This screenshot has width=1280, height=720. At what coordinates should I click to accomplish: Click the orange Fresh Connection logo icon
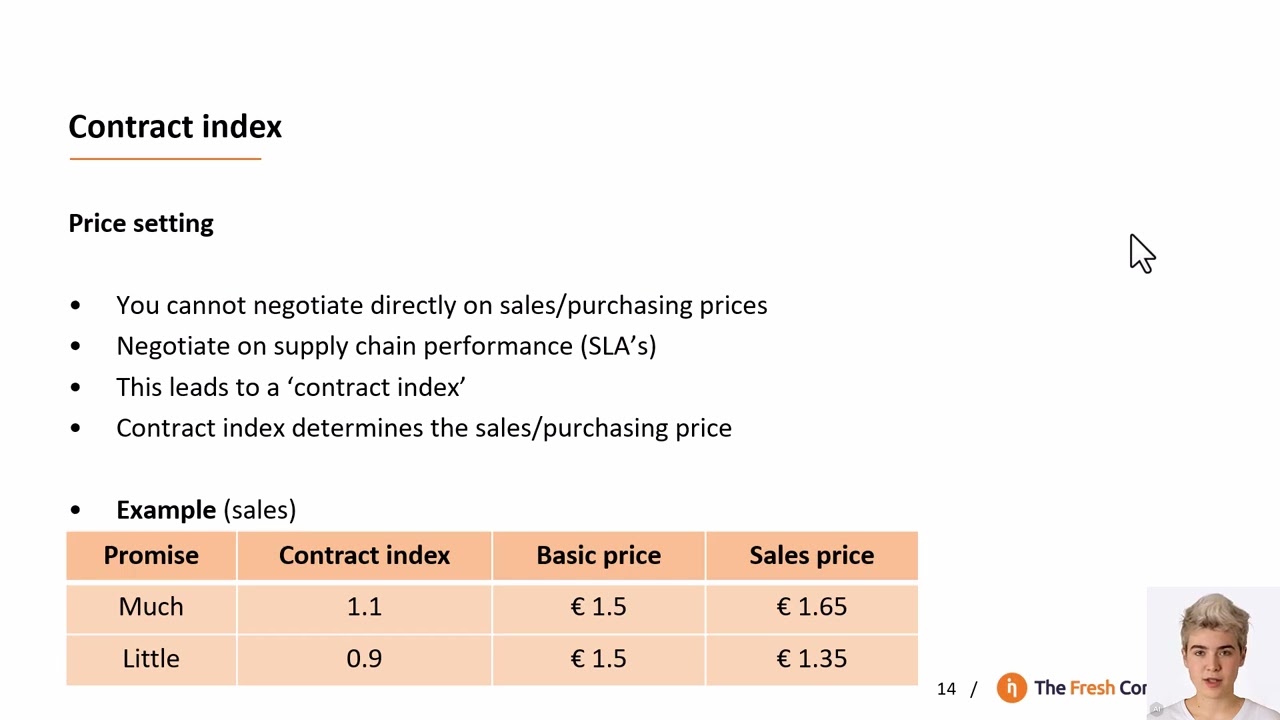pyautogui.click(x=1011, y=688)
